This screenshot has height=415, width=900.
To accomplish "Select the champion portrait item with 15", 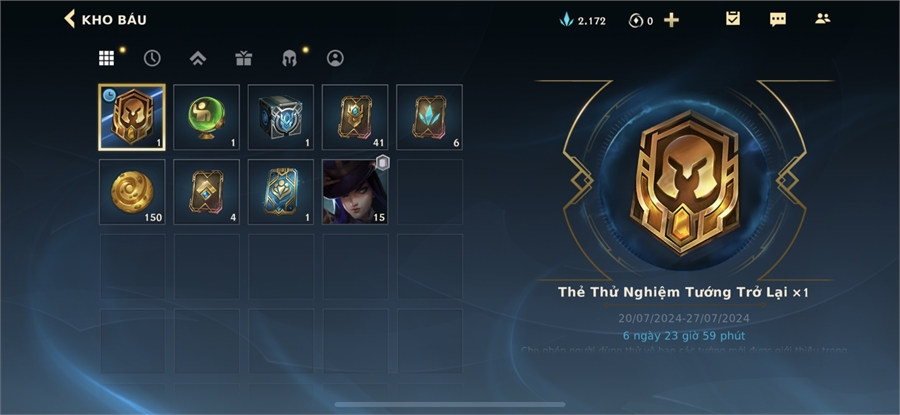I will point(355,192).
